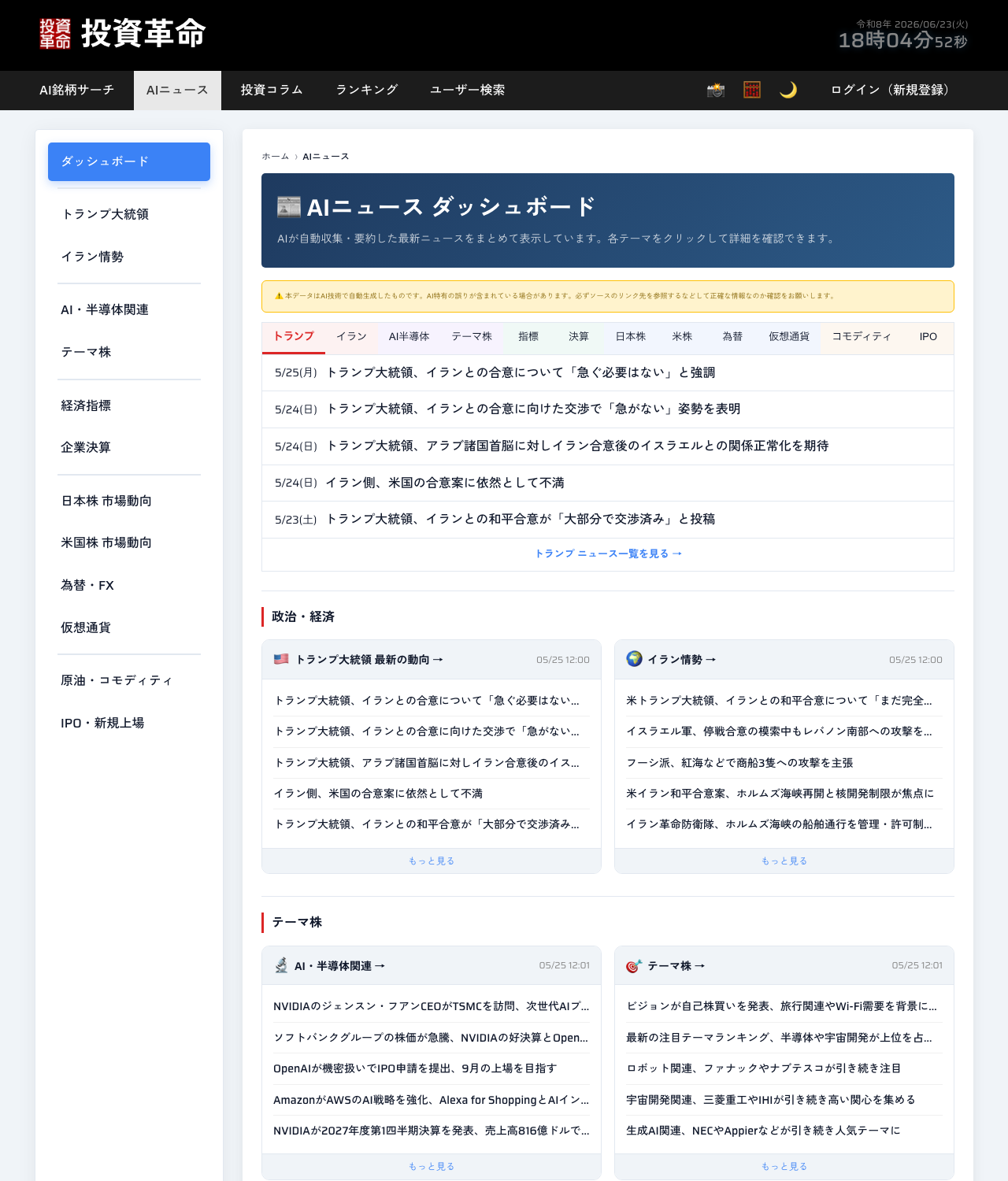The height and width of the screenshot is (1181, 1008).
Task: Open 仮想通貨 in the sidebar
Action: tap(129, 628)
